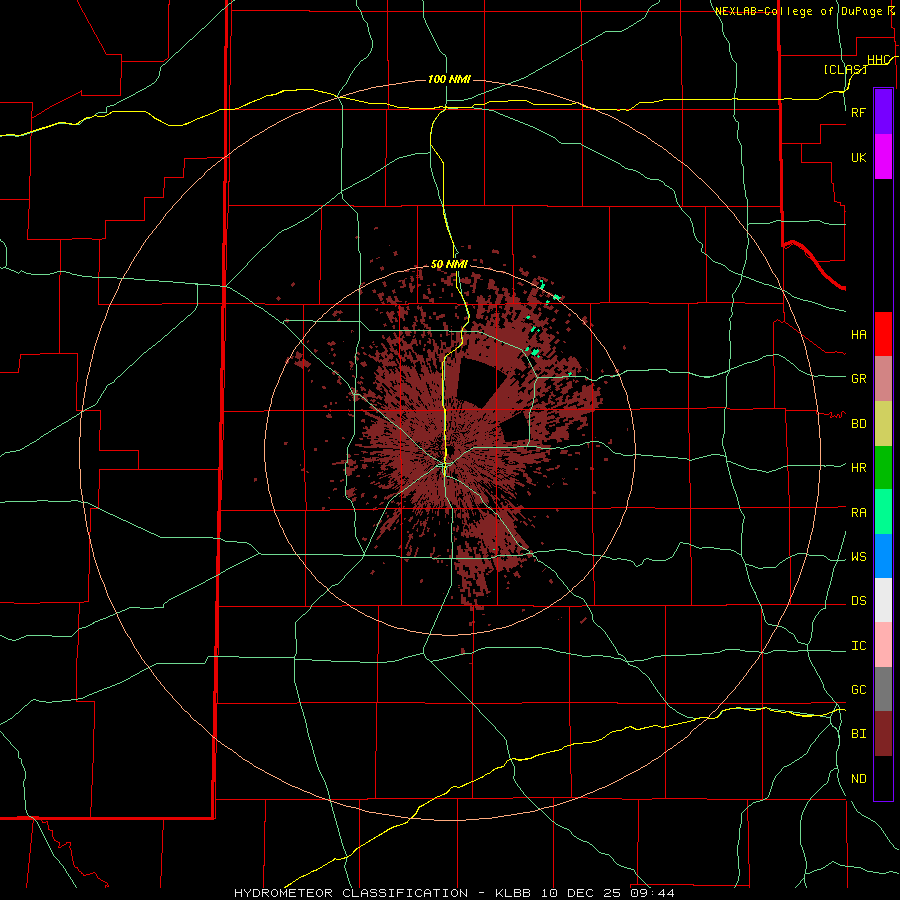Click the RF purple color swatch
This screenshot has height=900, width=900.
883,112
